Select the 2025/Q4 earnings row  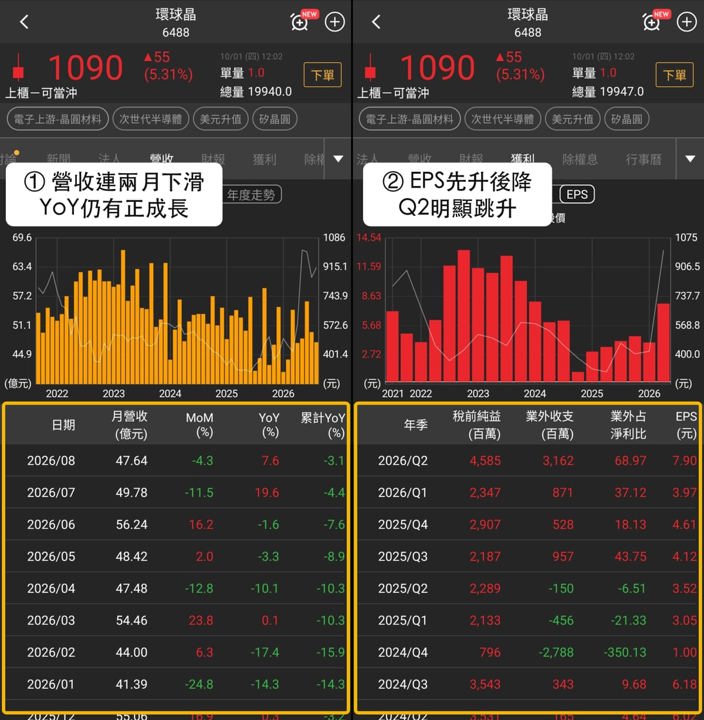[x=528, y=524]
